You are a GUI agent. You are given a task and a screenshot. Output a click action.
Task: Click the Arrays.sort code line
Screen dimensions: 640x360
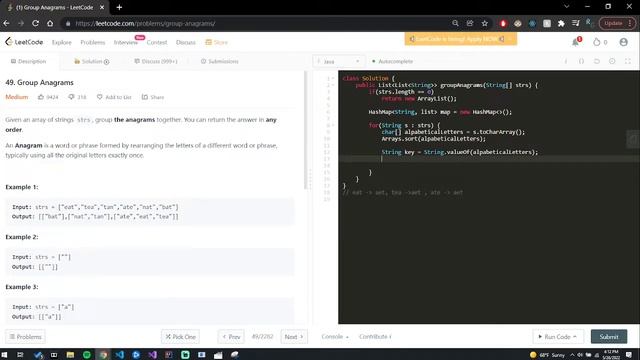[433, 139]
